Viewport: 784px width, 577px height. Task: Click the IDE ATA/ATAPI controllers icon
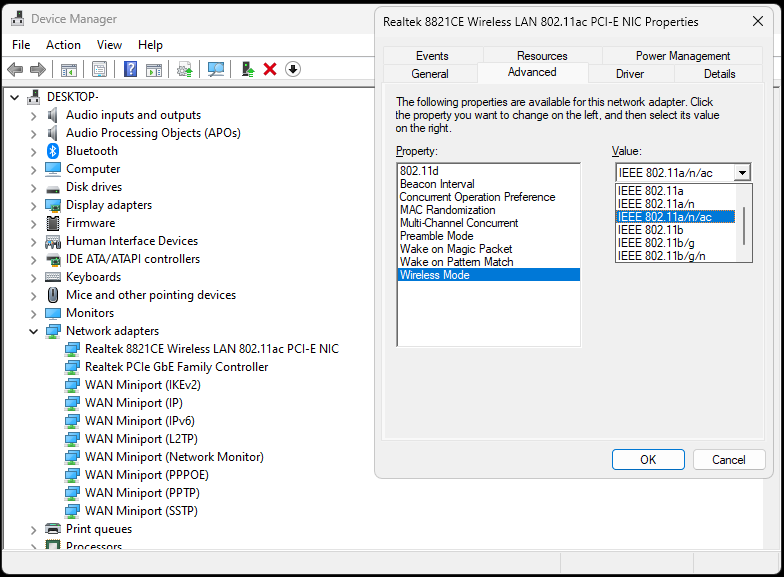(x=53, y=259)
